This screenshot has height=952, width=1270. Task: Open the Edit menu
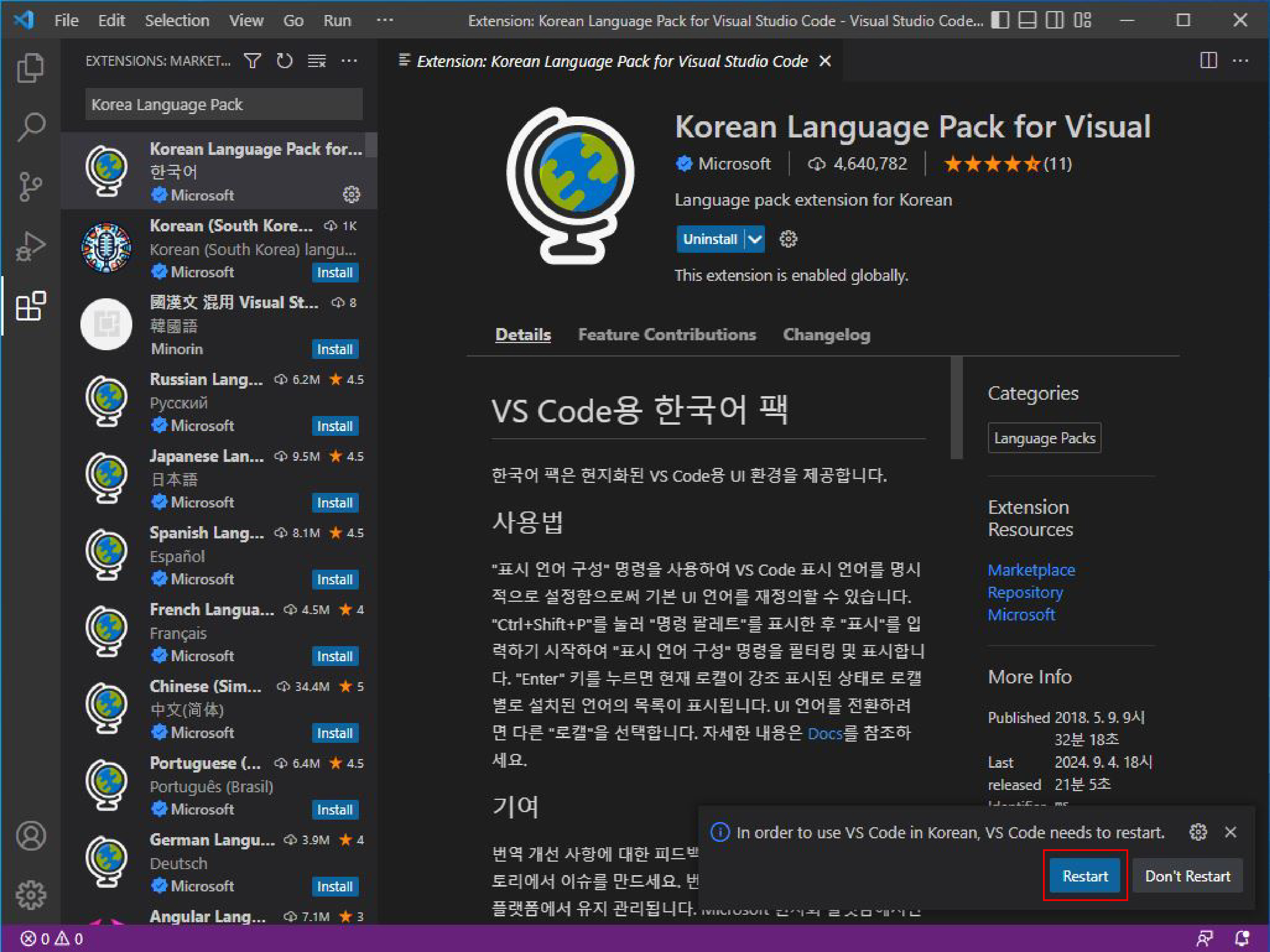click(111, 20)
